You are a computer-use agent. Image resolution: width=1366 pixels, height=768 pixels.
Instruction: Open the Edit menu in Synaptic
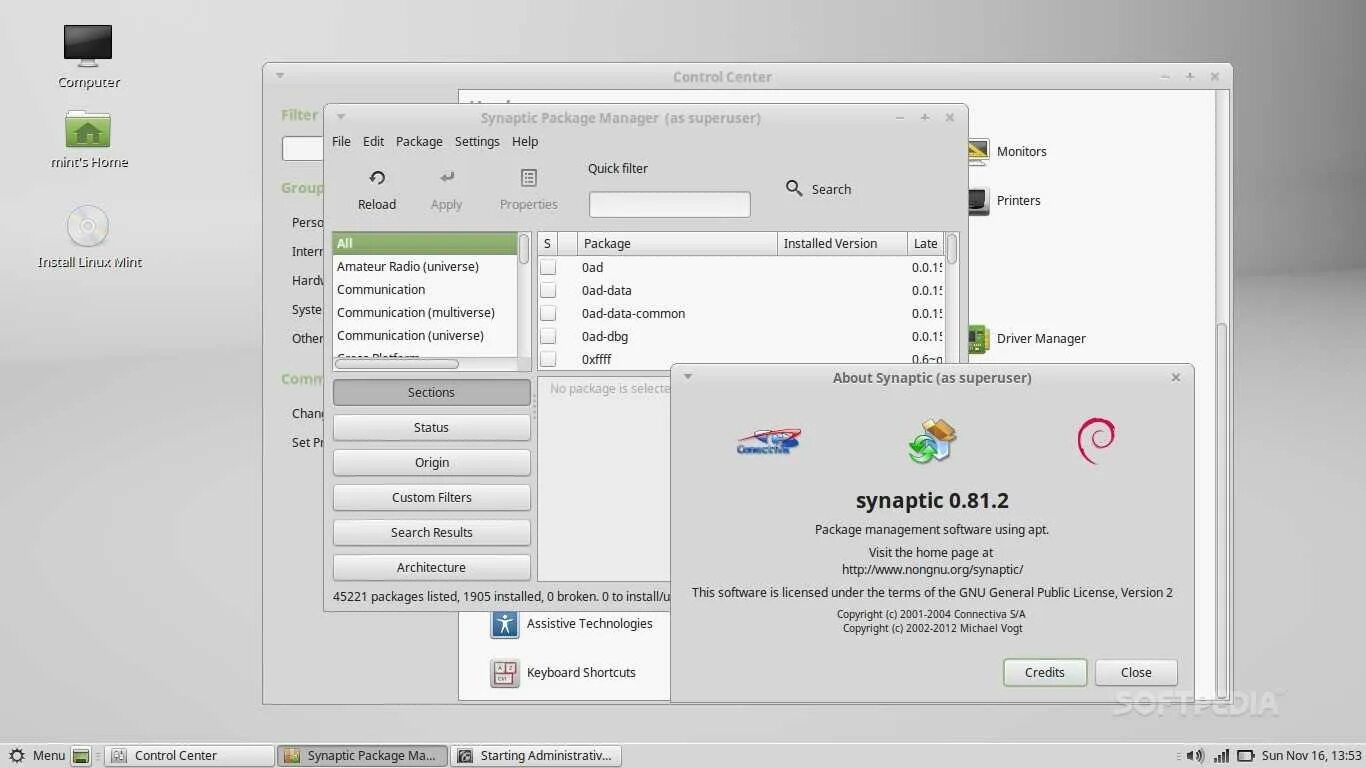pyautogui.click(x=373, y=142)
